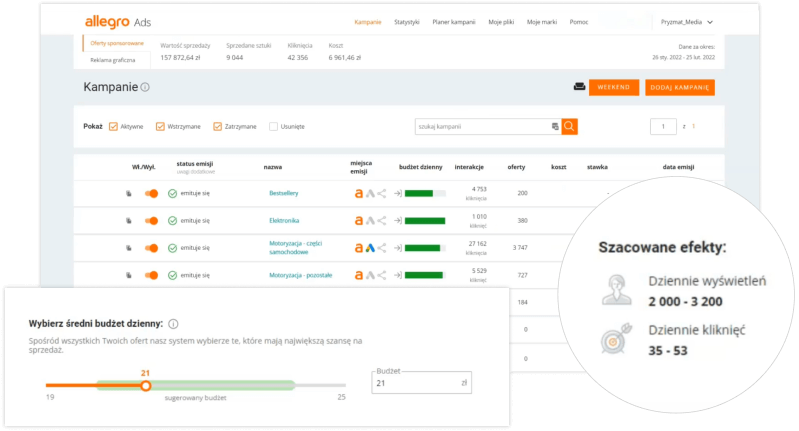The height and width of the screenshot is (431, 799).
Task: Toggle off the Elektronika campaign switch
Action: 151,221
